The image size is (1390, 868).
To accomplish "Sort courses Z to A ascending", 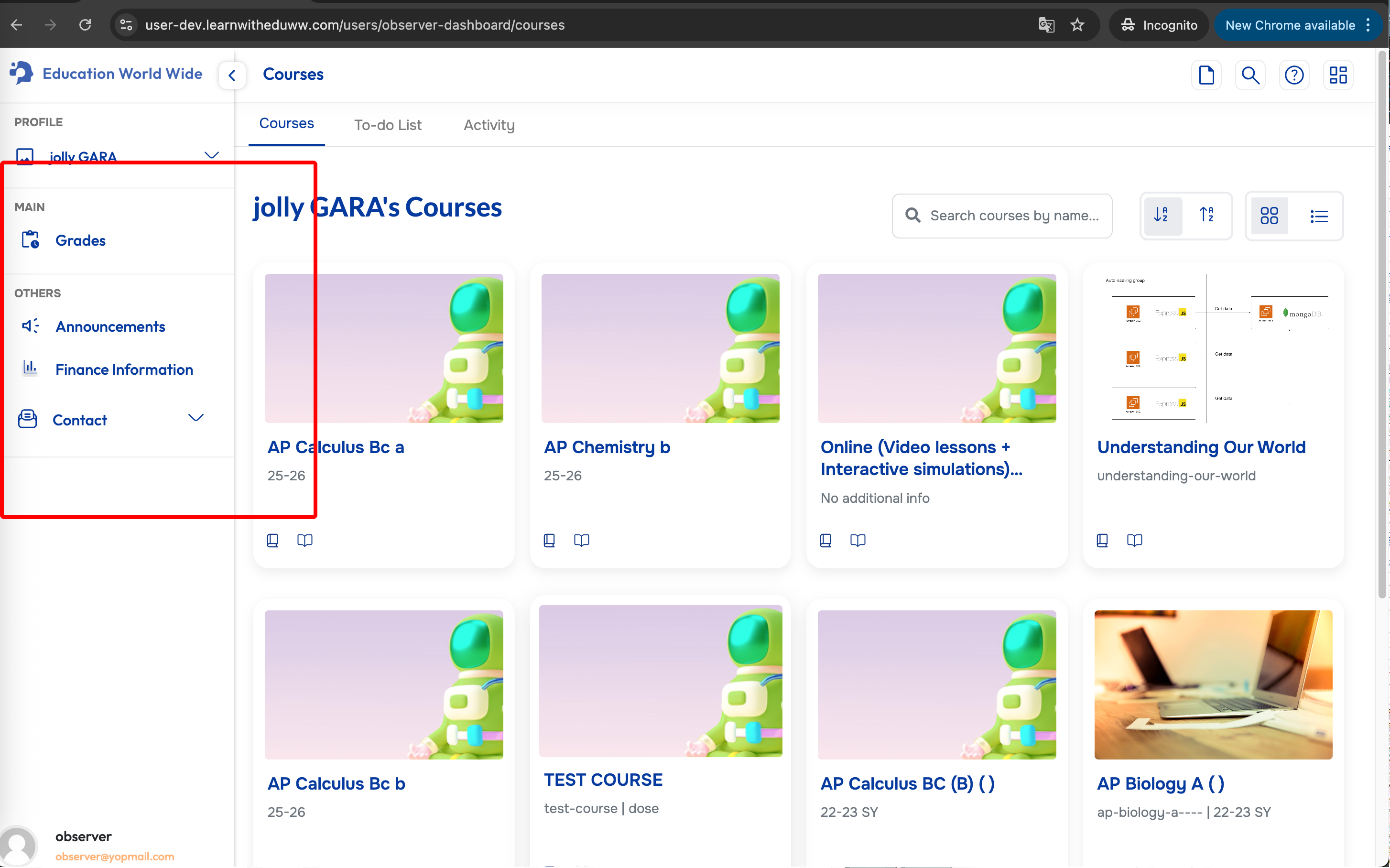I will point(1207,215).
